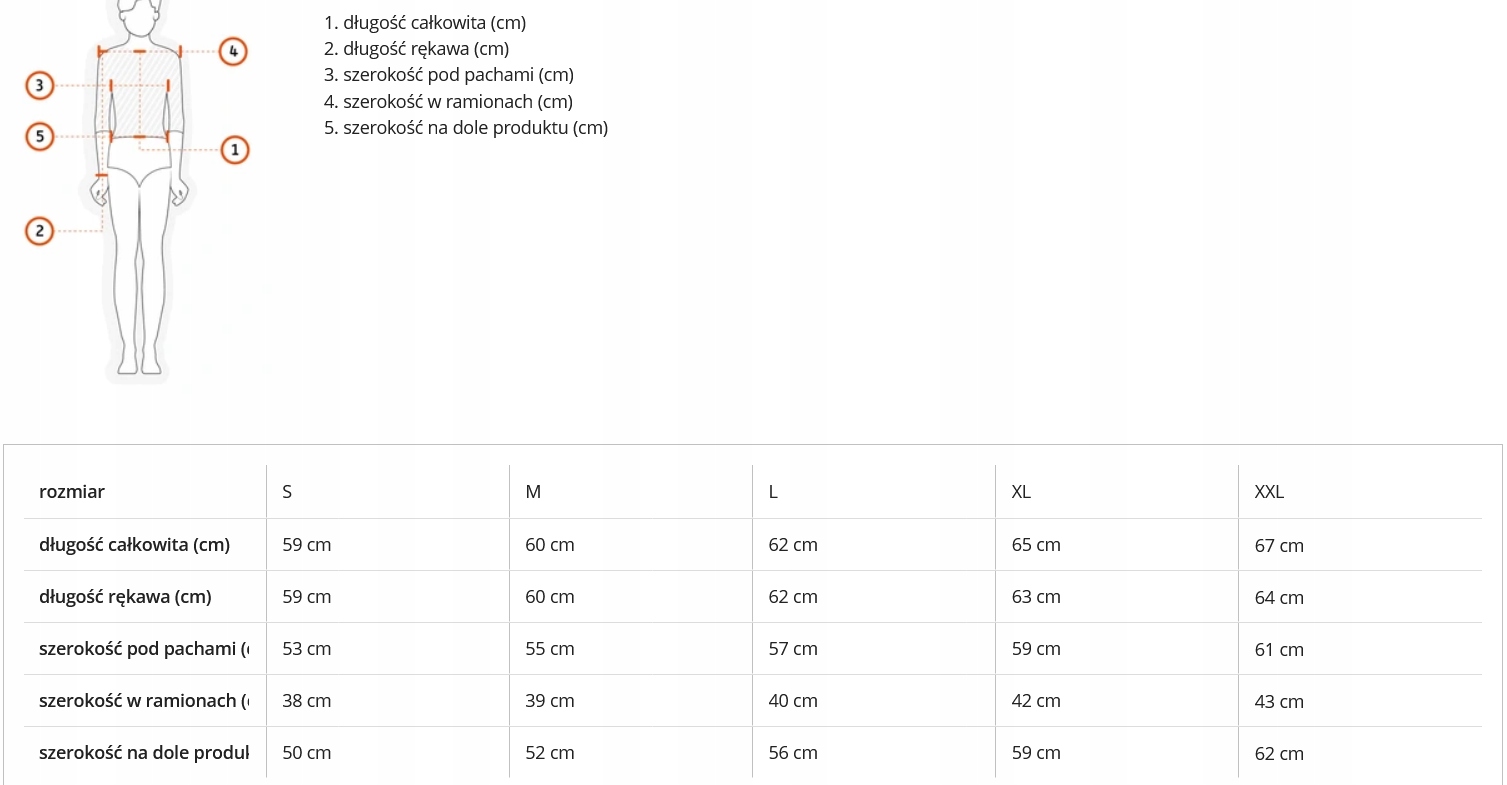Click the circled number 2 marker on diagram

coord(39,232)
